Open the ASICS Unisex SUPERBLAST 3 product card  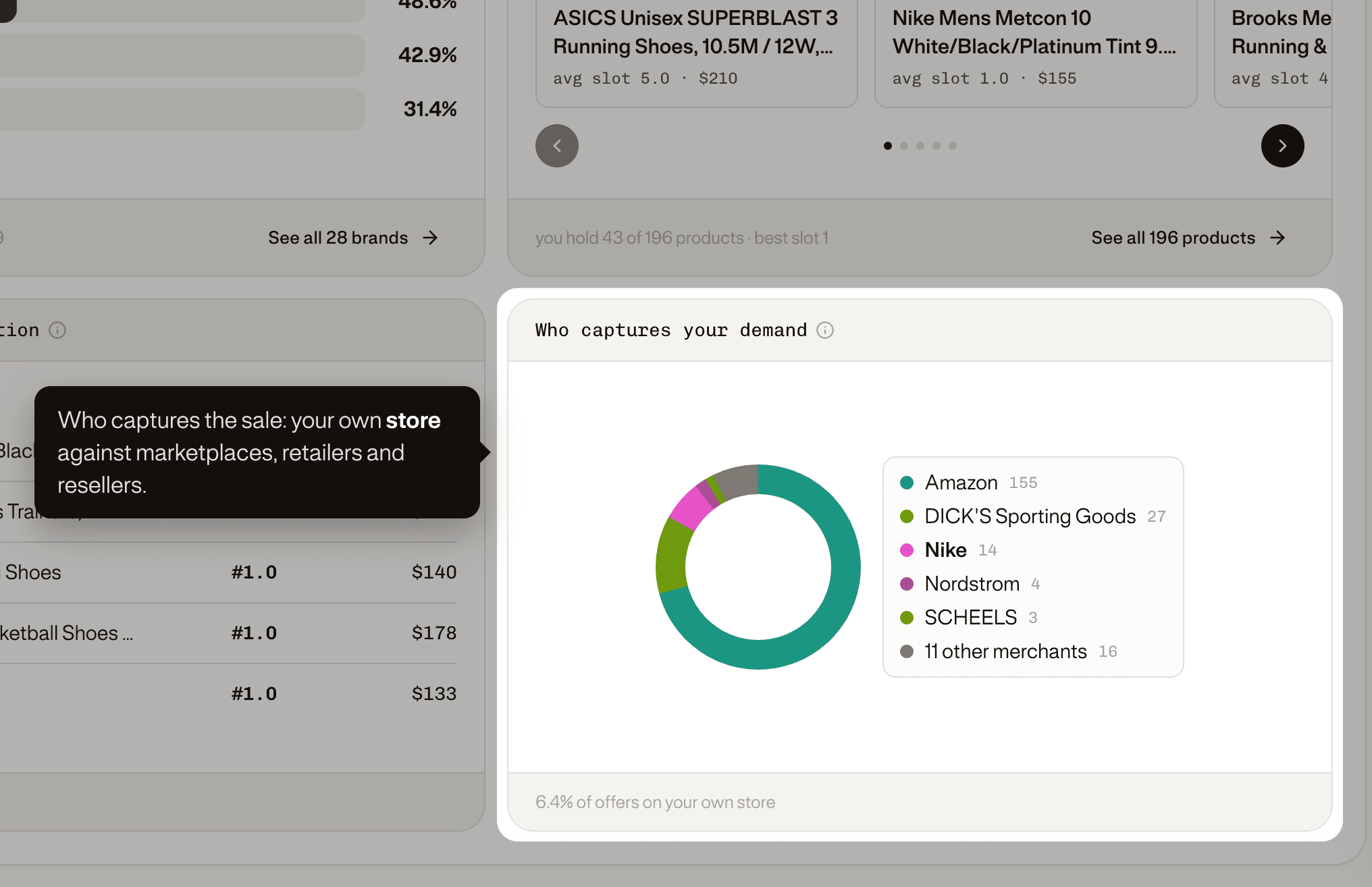[x=696, y=53]
